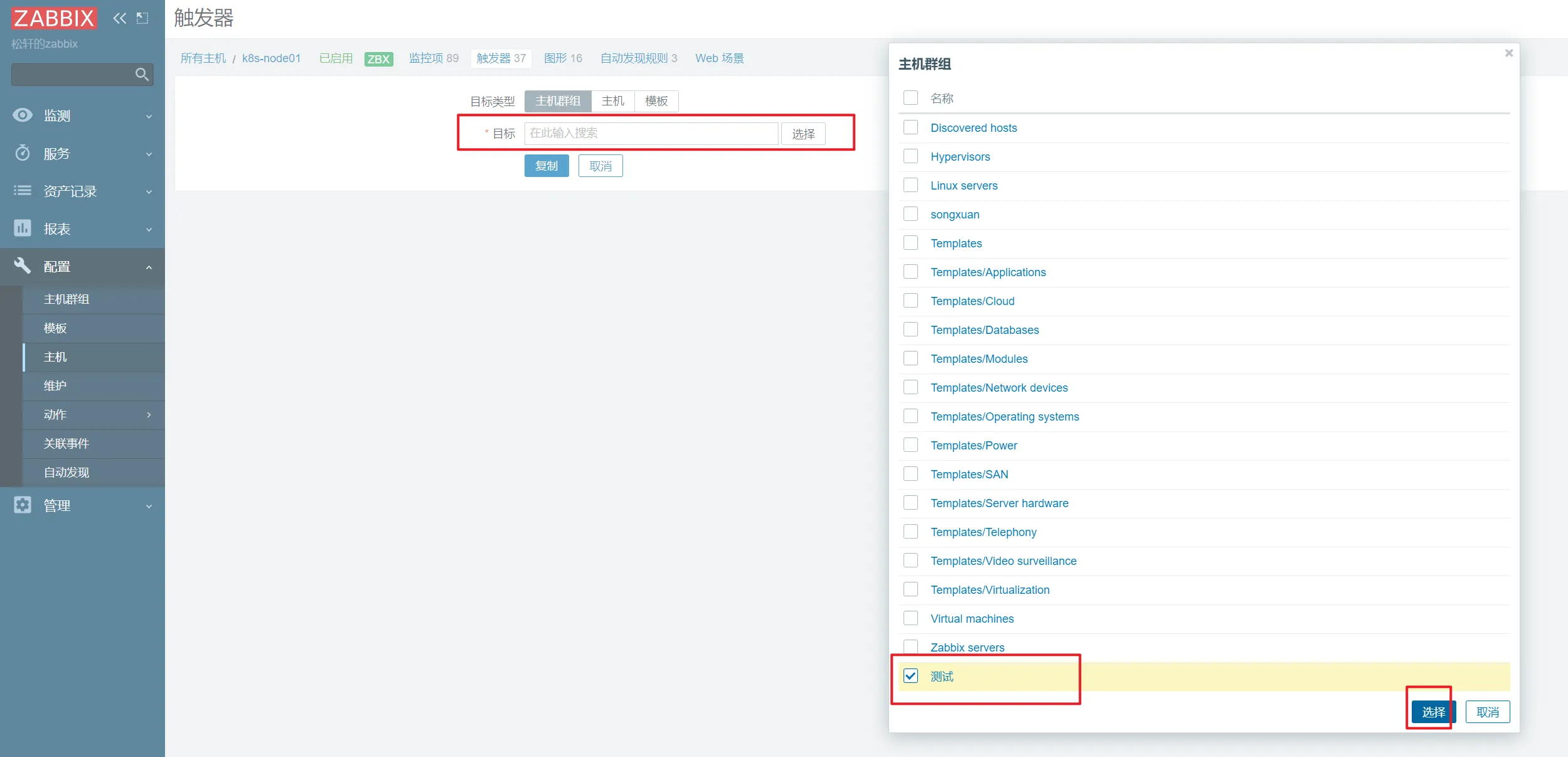The width and height of the screenshot is (1568, 757).
Task: Switch target type to 模板
Action: tap(656, 101)
